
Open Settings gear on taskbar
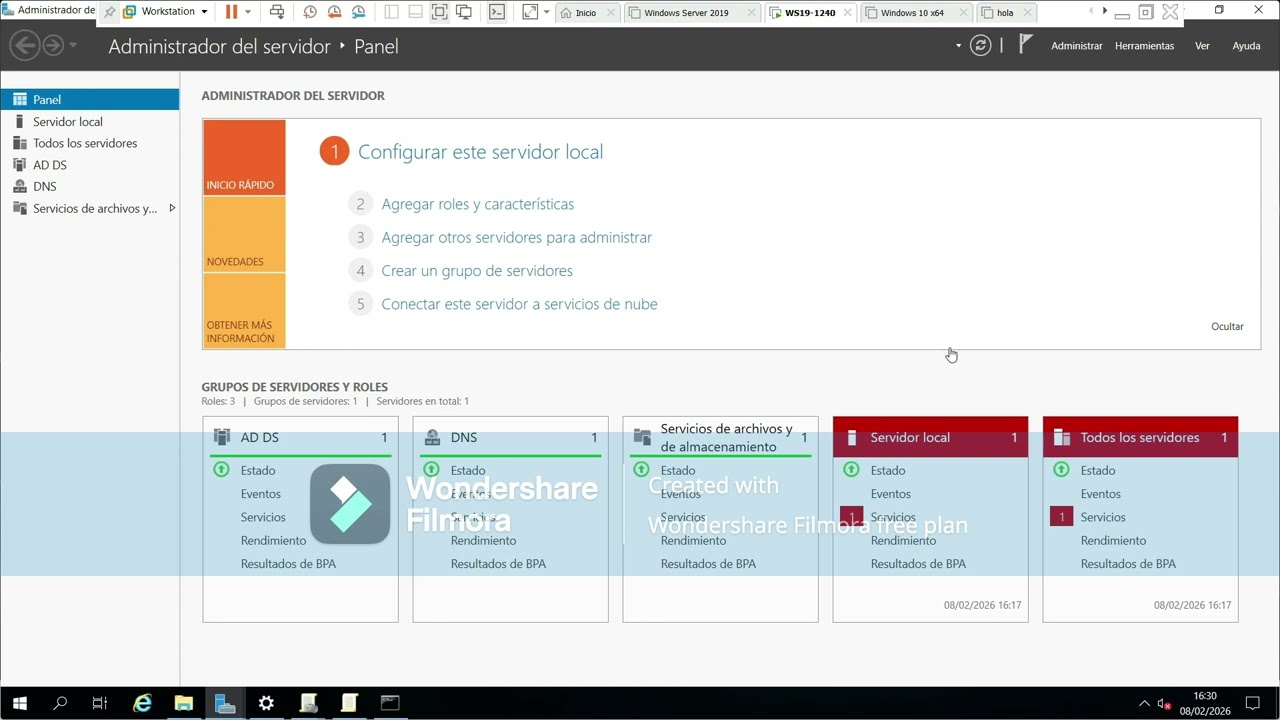coord(266,703)
